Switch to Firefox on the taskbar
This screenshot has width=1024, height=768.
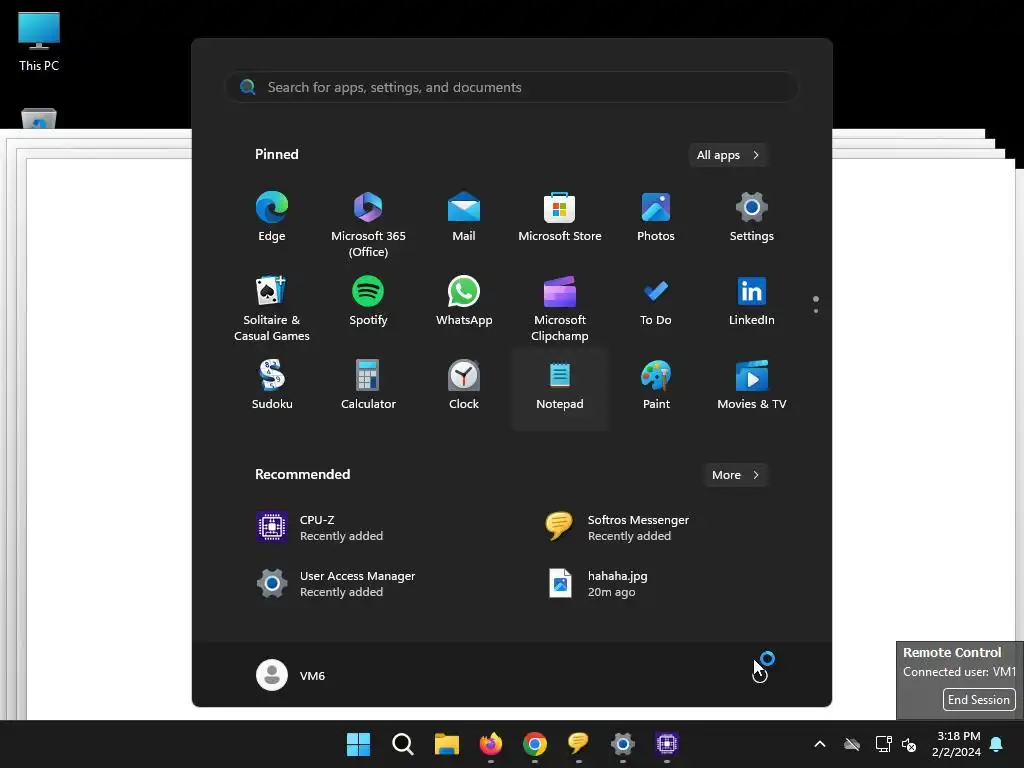490,744
